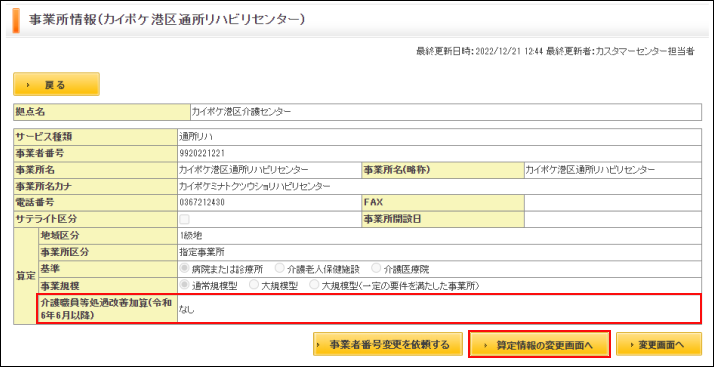
Task: Click the 事業者番号 label cell
Action: coord(96,153)
